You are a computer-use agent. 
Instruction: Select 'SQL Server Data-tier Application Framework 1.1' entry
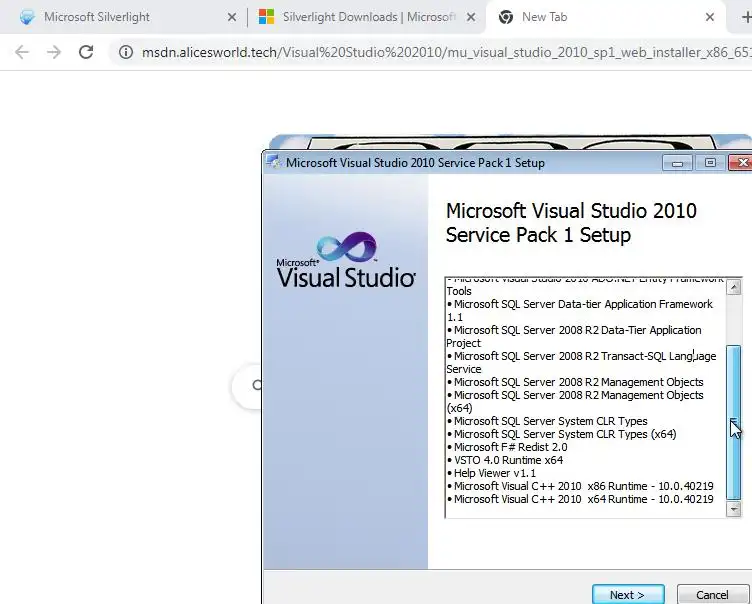point(580,310)
